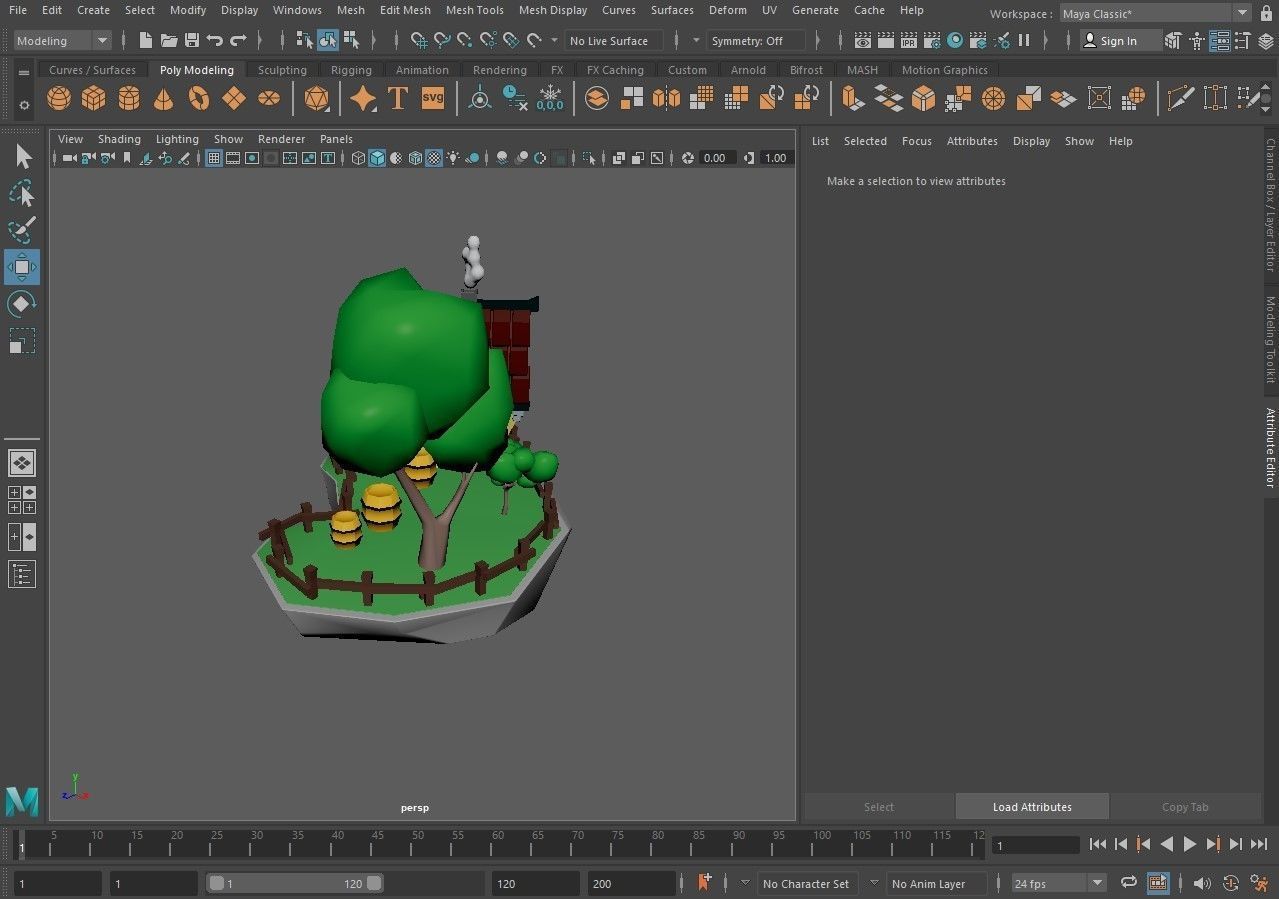1279x899 pixels.
Task: Open the Attribute Editor Focus menu
Action: pos(916,141)
